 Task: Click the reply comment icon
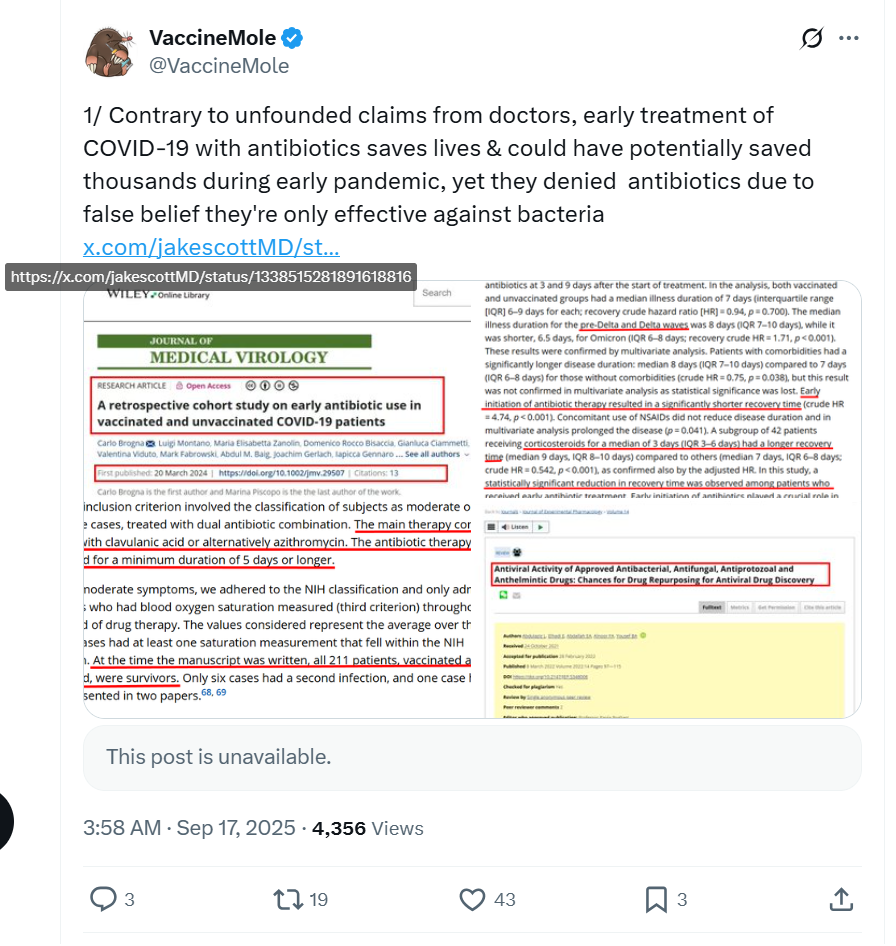pos(103,899)
